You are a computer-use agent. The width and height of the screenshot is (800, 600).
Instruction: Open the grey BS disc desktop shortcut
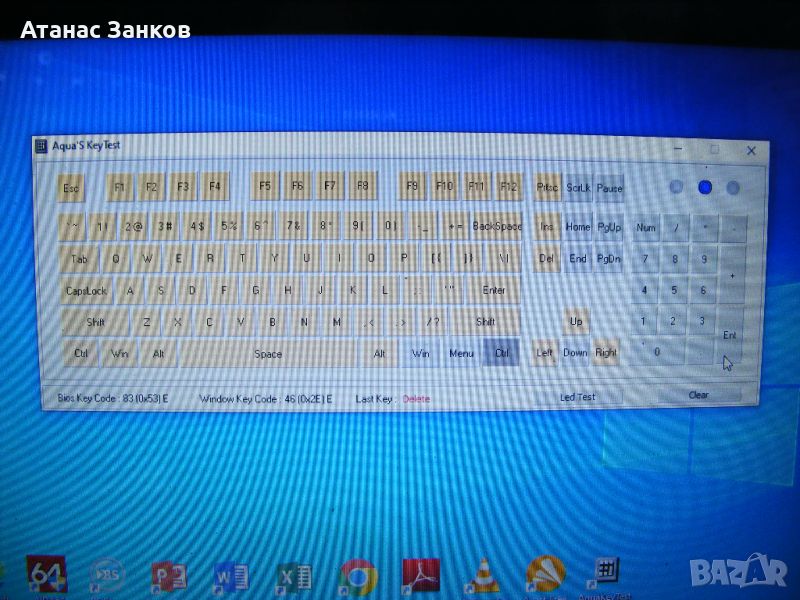[107, 576]
